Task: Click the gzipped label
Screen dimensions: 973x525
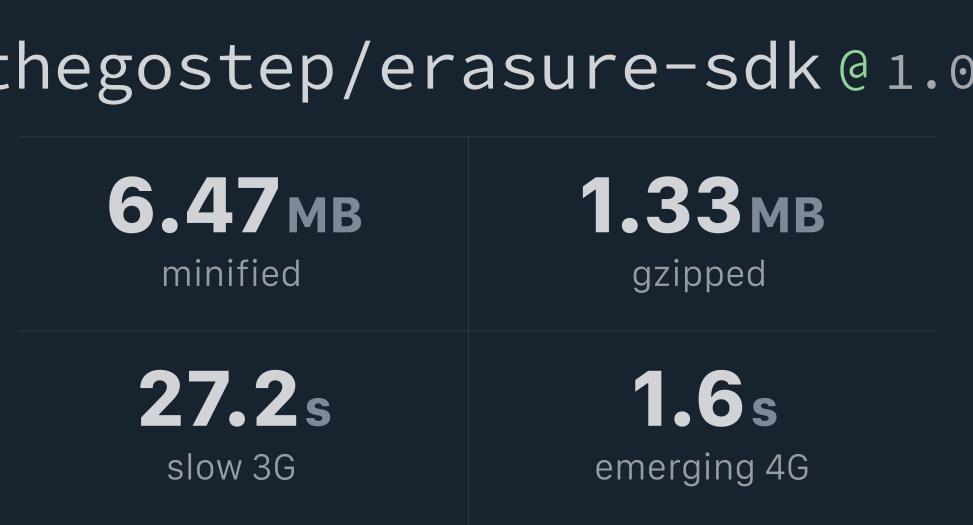Action: [699, 276]
